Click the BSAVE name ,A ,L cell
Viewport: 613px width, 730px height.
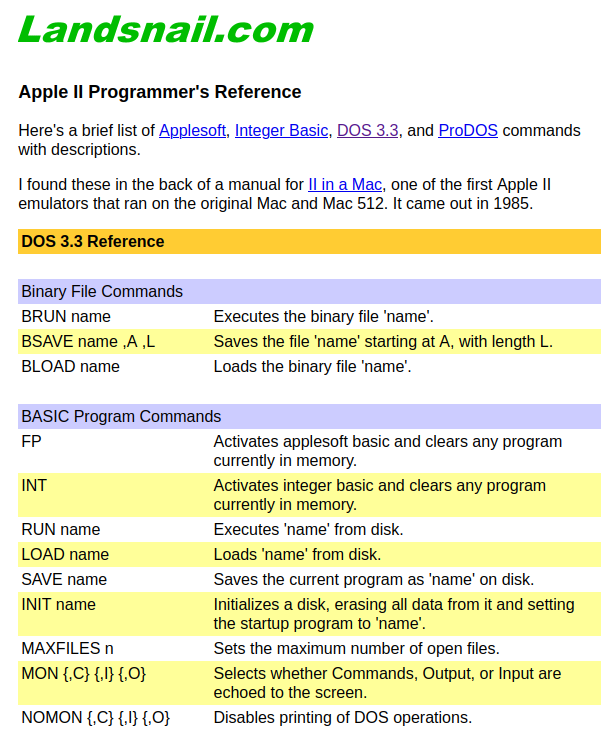click(x=114, y=342)
